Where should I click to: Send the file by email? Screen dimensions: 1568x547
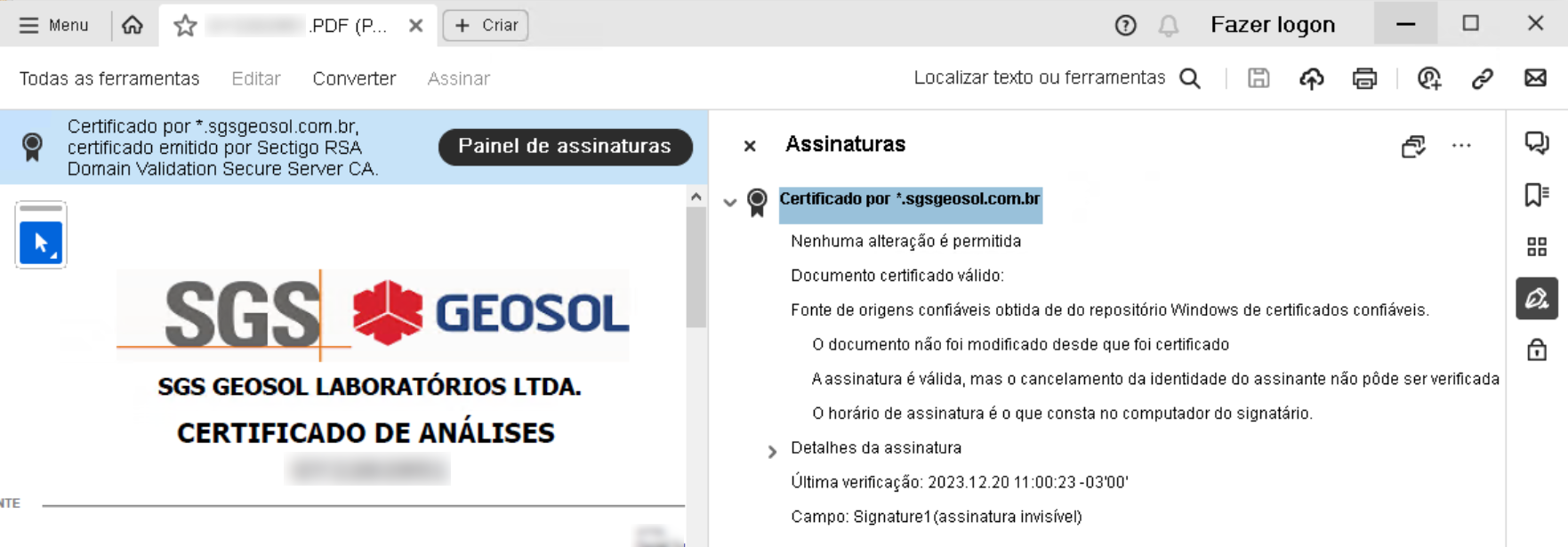(x=1535, y=78)
